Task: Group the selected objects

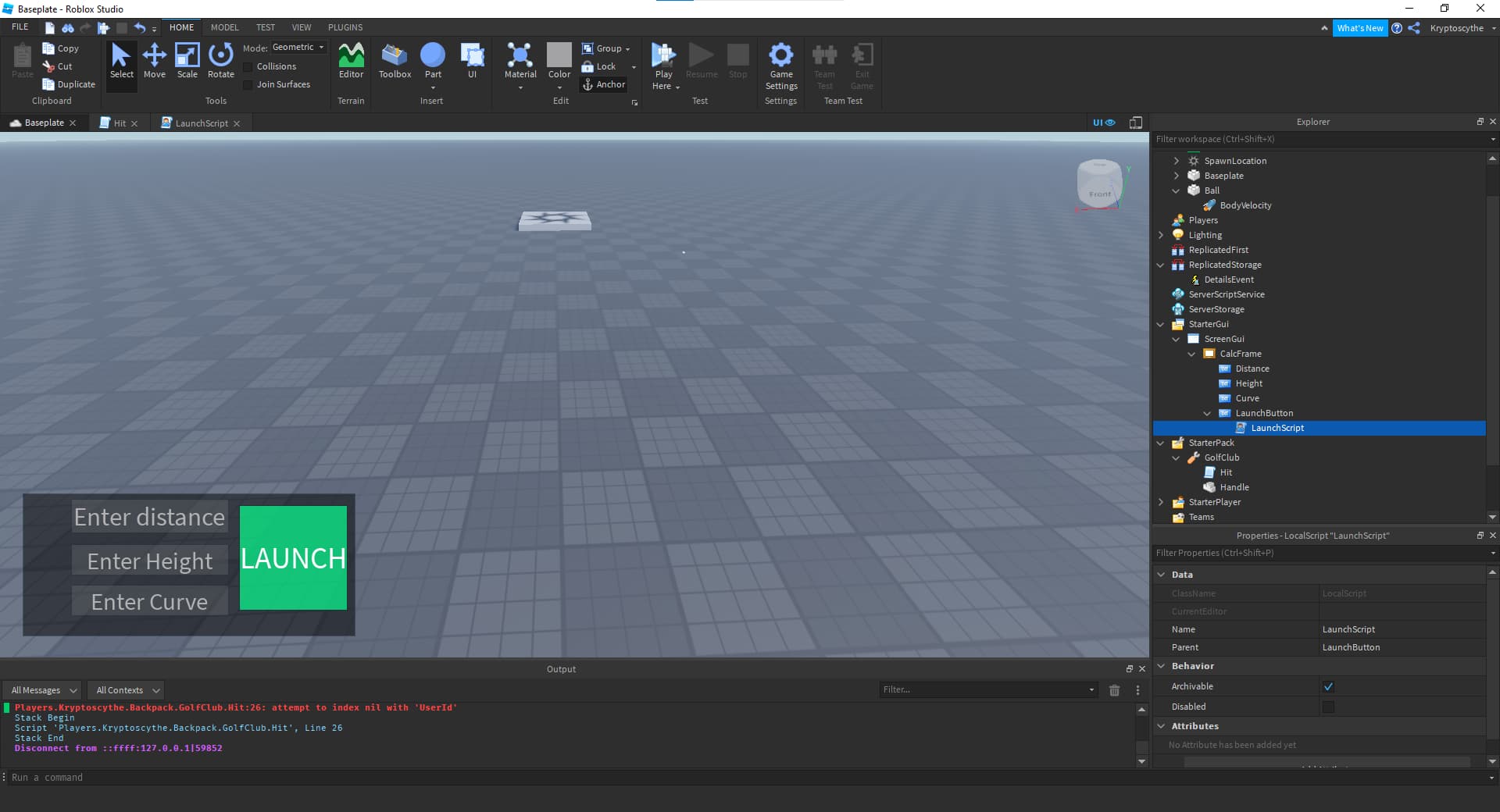Action: point(602,48)
